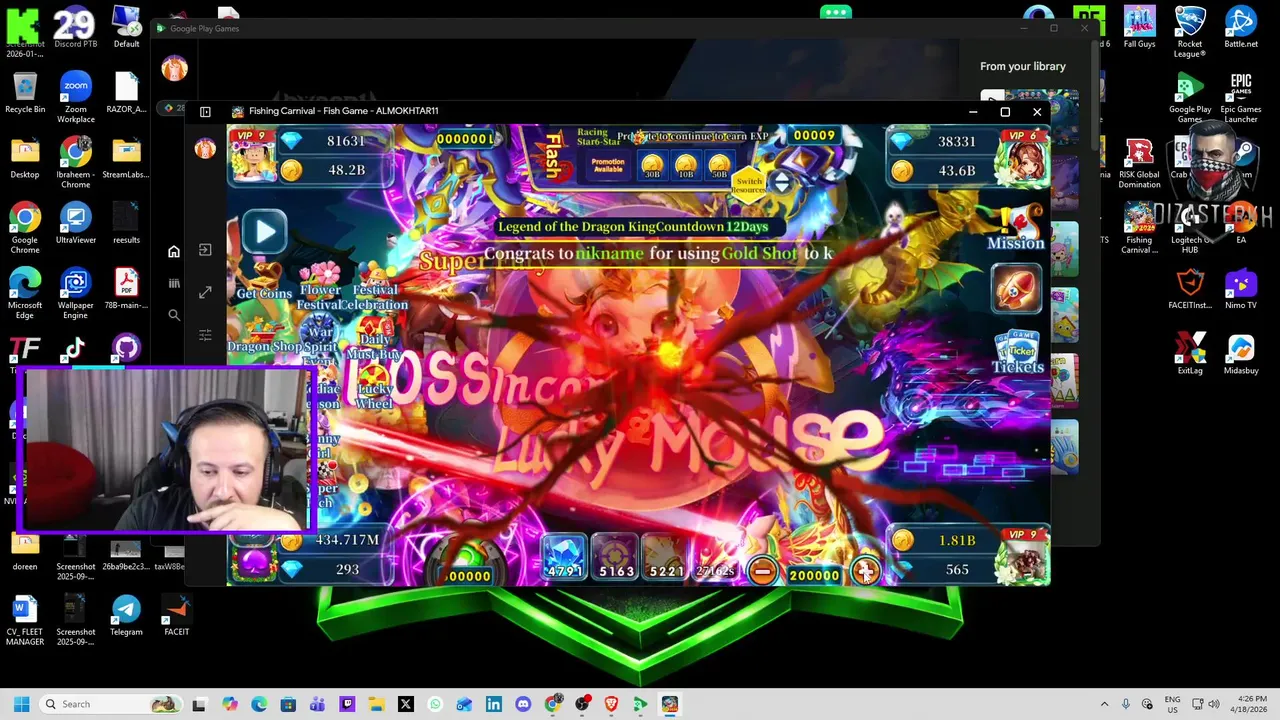
Task: Open Rocket League desktop shortcut
Action: [x=1190, y=32]
